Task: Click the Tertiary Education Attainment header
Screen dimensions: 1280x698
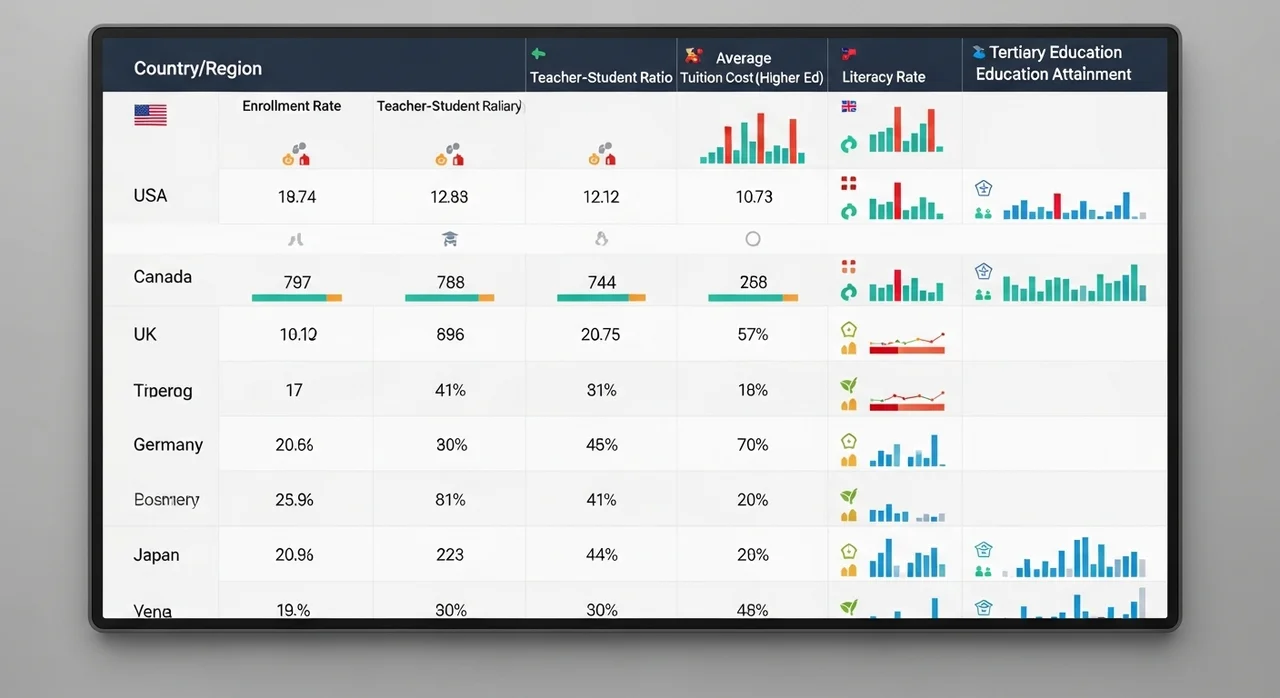Action: (x=1053, y=63)
